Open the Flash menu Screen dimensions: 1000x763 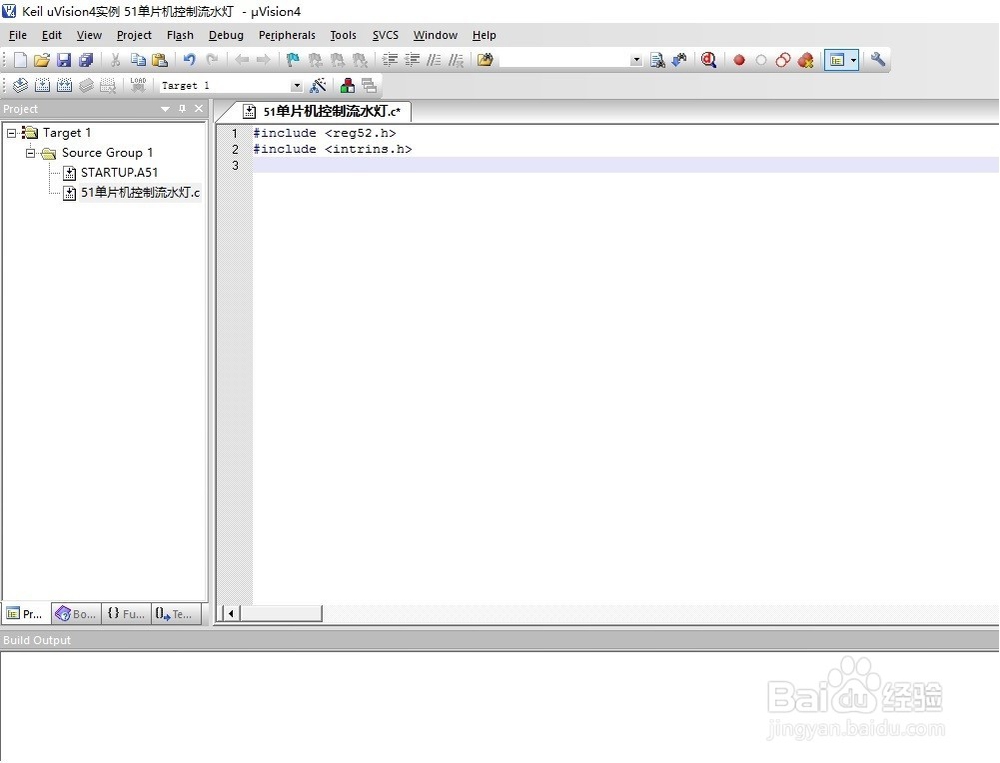[180, 36]
